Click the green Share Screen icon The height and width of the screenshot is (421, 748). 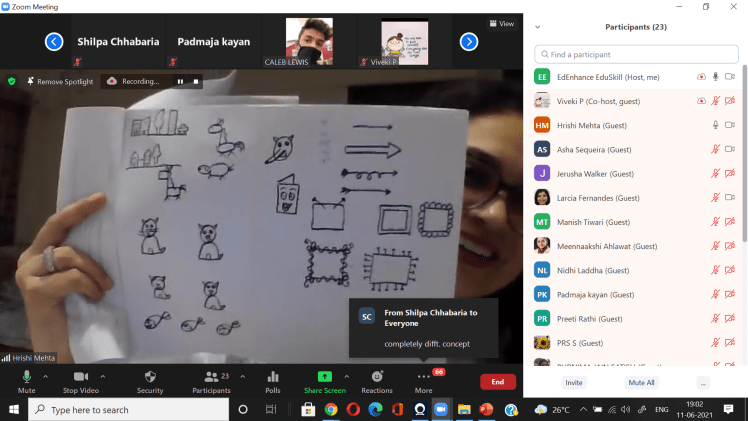324,376
